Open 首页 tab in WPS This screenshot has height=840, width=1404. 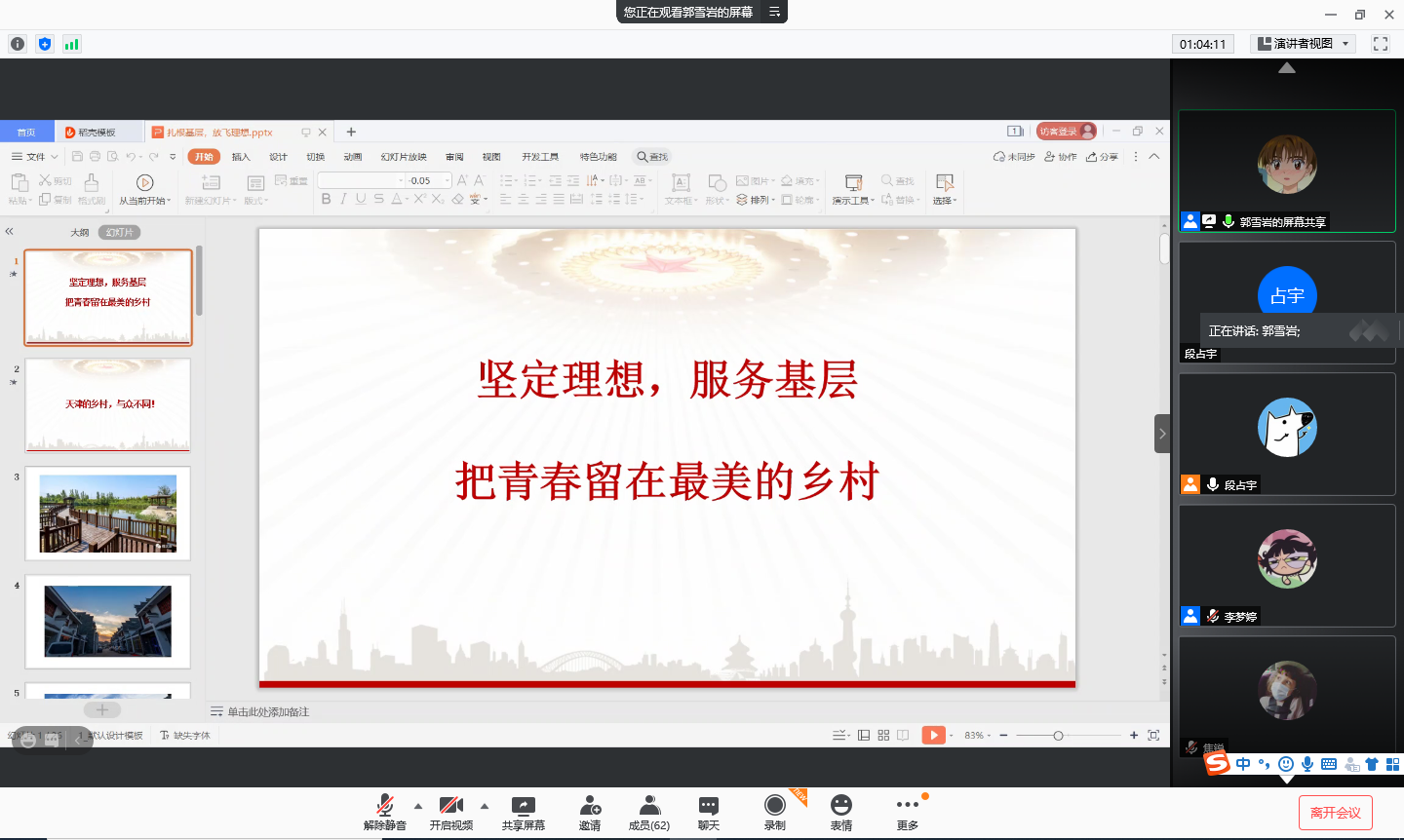[26, 132]
